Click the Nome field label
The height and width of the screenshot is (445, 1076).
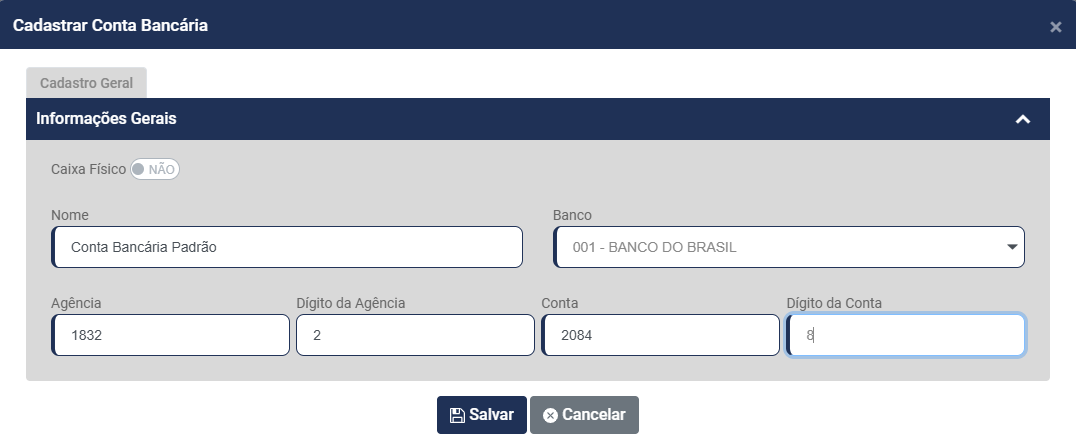pyautogui.click(x=70, y=215)
